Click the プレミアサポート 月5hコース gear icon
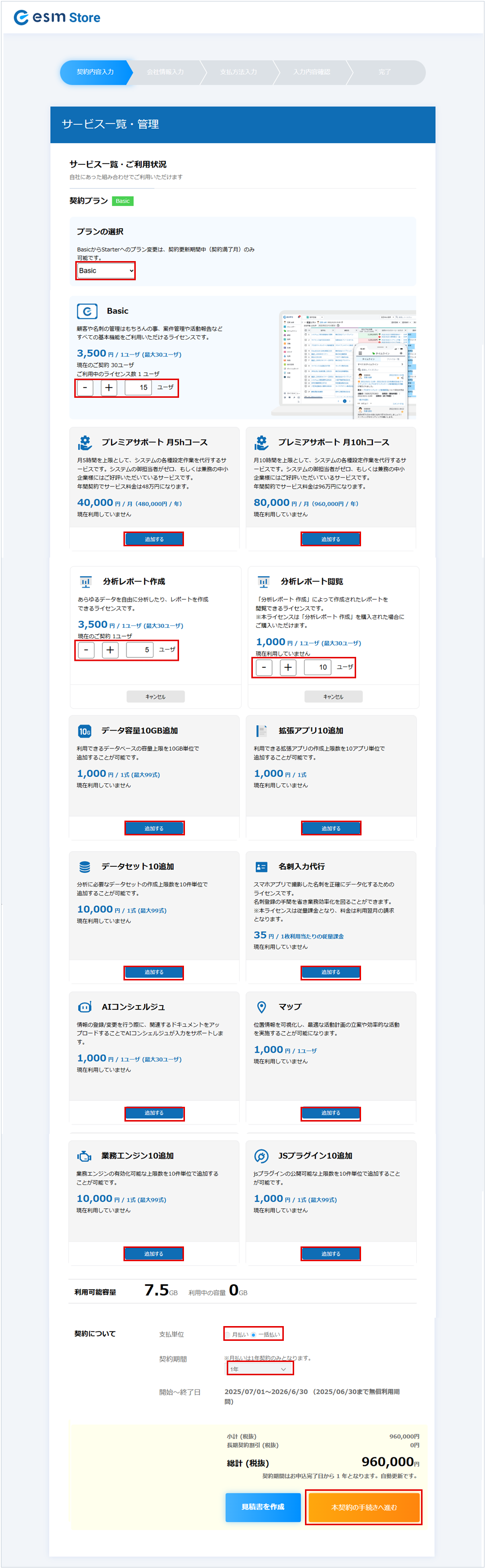The image size is (485, 1568). (85, 443)
